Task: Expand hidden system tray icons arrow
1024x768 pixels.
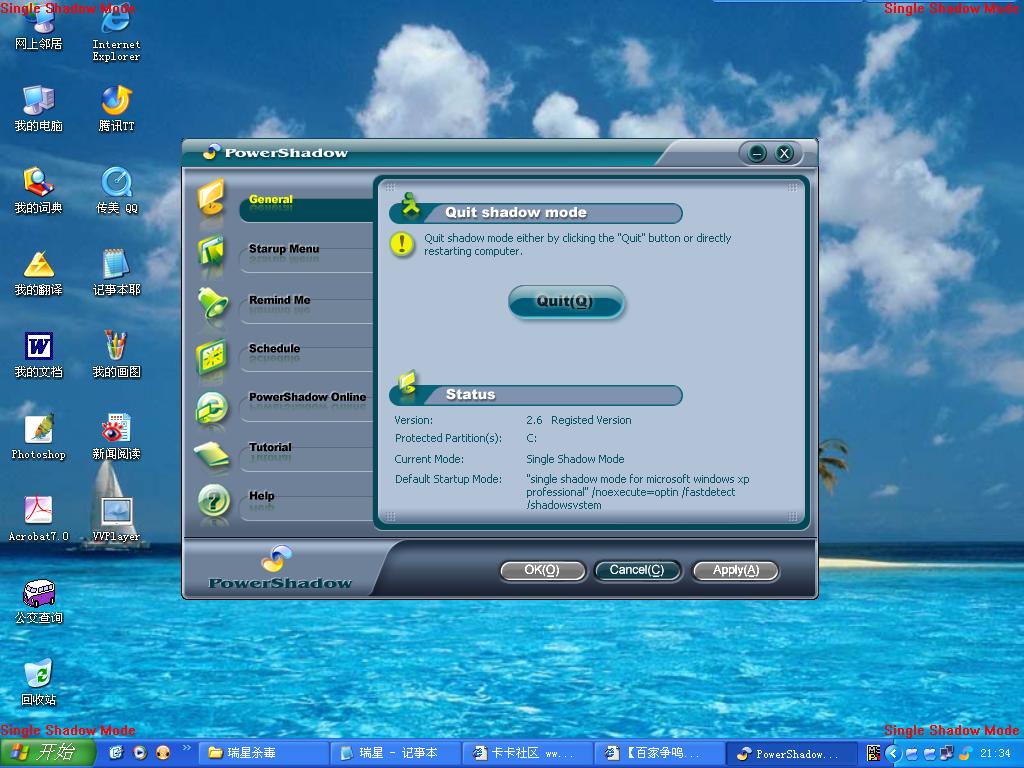Action: pyautogui.click(x=894, y=753)
